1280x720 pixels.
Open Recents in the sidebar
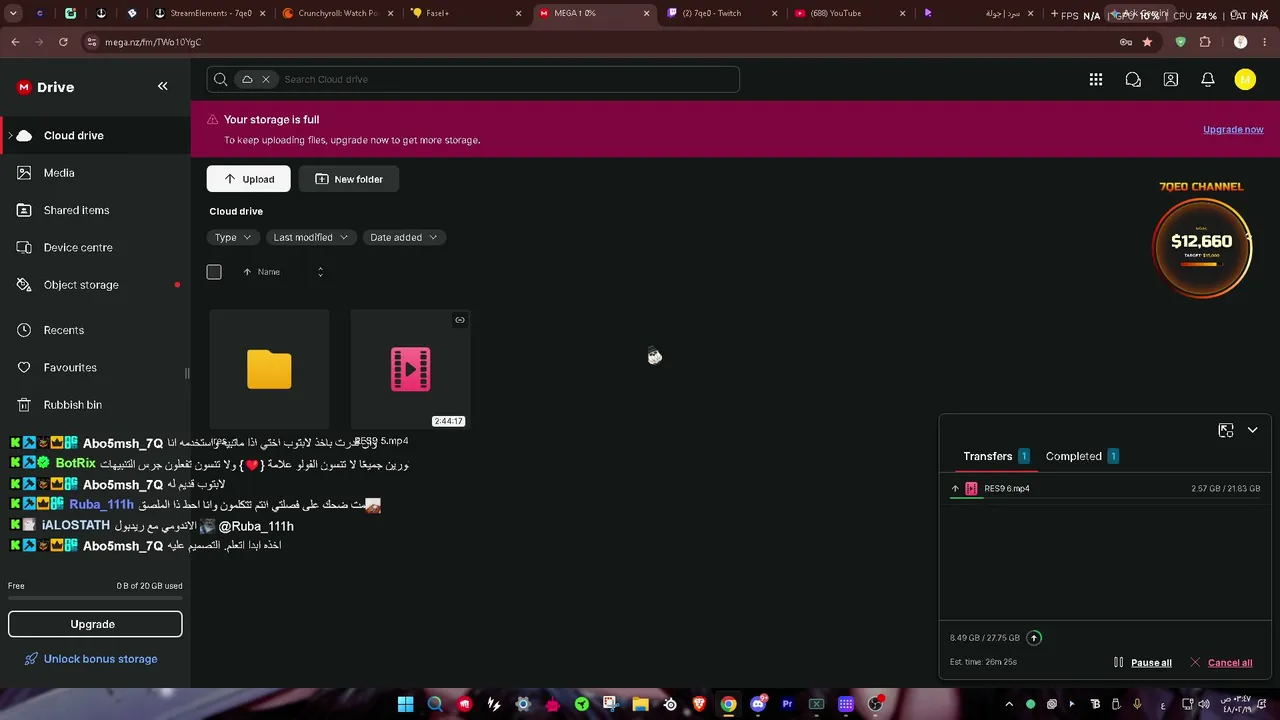pos(95,330)
